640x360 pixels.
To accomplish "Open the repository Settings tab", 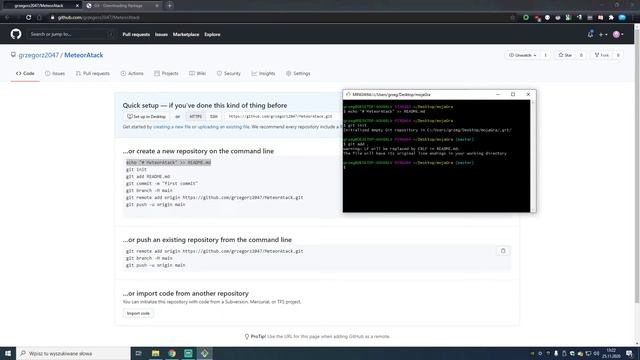I will pyautogui.click(x=298, y=73).
